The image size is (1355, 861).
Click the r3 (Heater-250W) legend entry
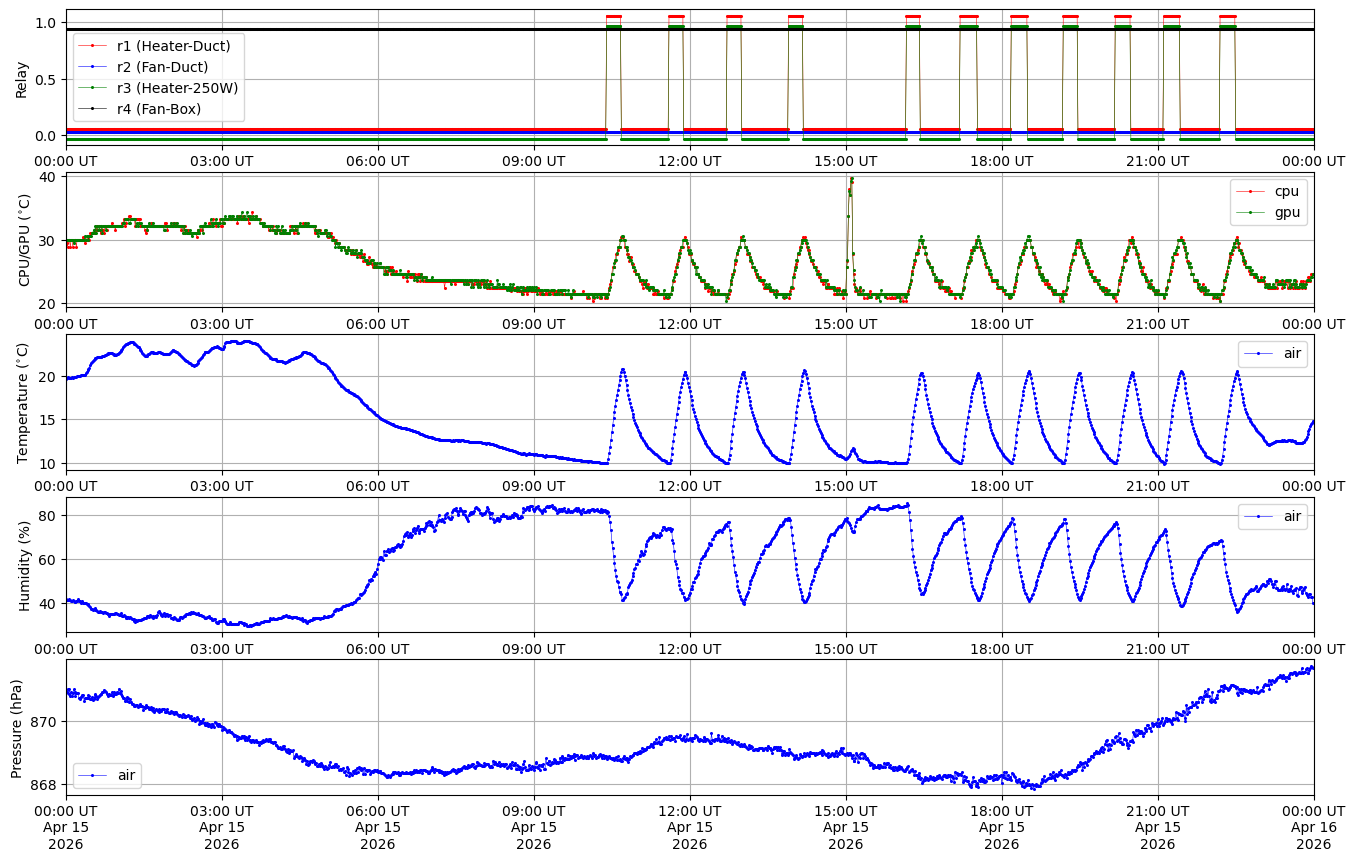177,88
